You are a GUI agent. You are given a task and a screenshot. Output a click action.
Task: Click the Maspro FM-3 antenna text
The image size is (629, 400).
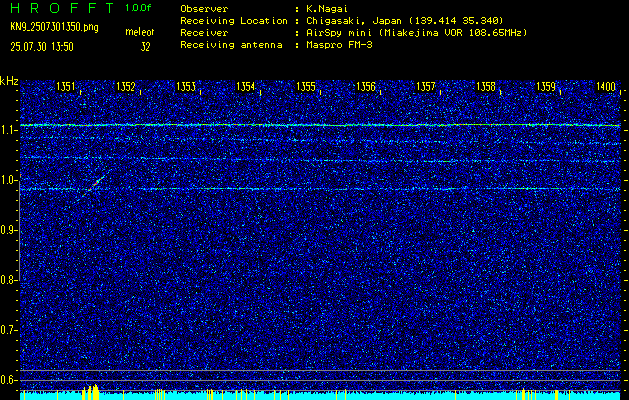338,45
